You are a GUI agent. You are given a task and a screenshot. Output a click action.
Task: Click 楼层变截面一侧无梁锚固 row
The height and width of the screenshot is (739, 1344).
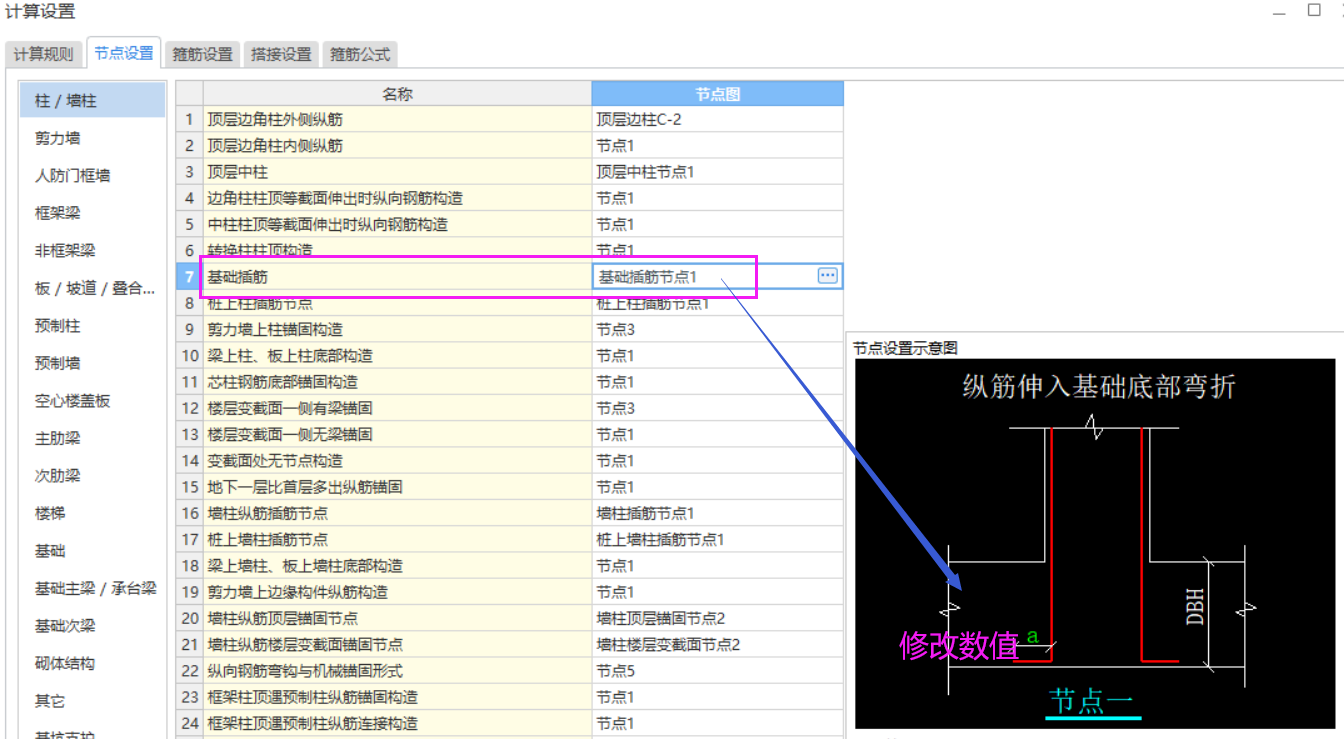click(398, 434)
